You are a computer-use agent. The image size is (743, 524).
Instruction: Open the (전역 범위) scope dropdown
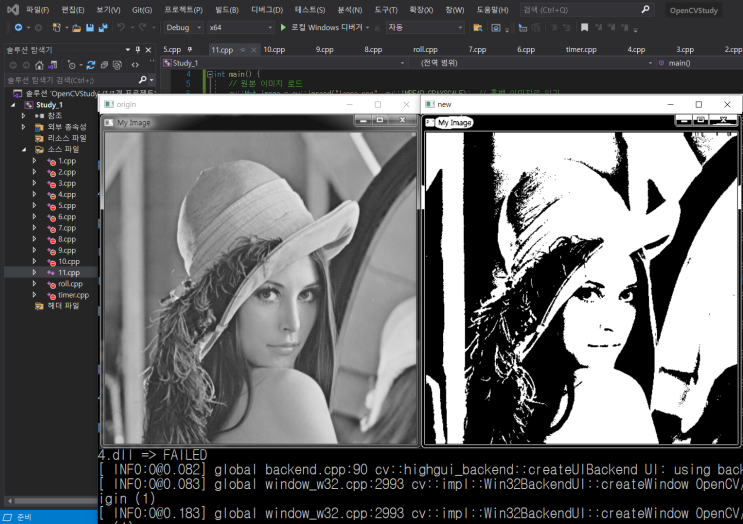click(x=532, y=63)
